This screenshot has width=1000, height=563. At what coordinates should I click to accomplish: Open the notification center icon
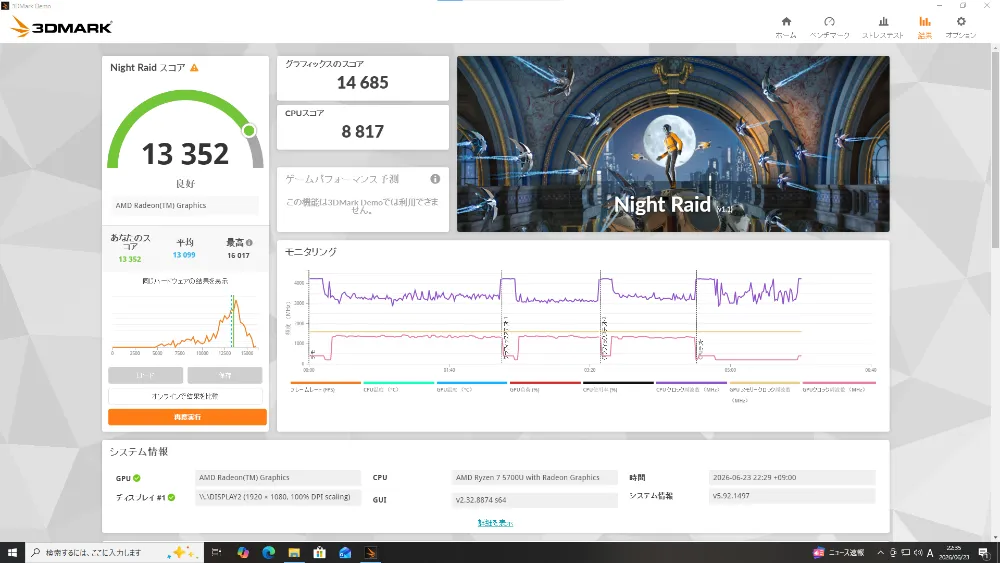pos(983,552)
